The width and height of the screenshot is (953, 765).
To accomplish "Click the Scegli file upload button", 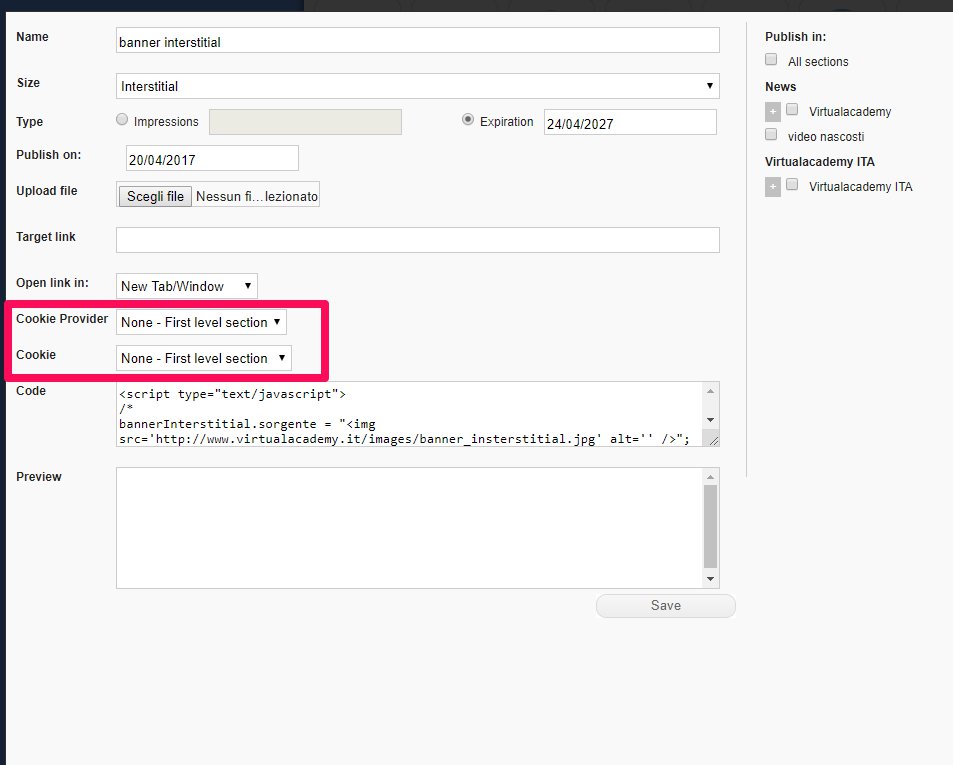I will [155, 196].
